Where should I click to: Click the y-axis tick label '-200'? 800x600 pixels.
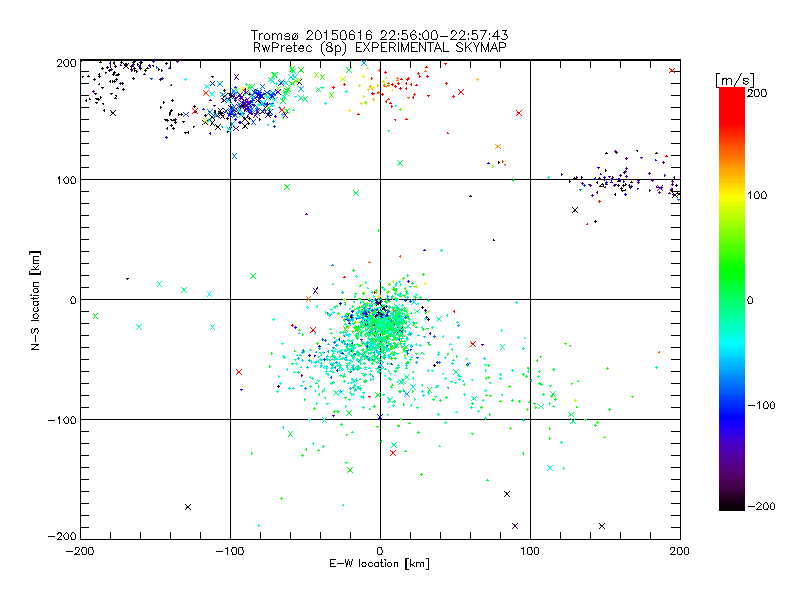point(62,536)
